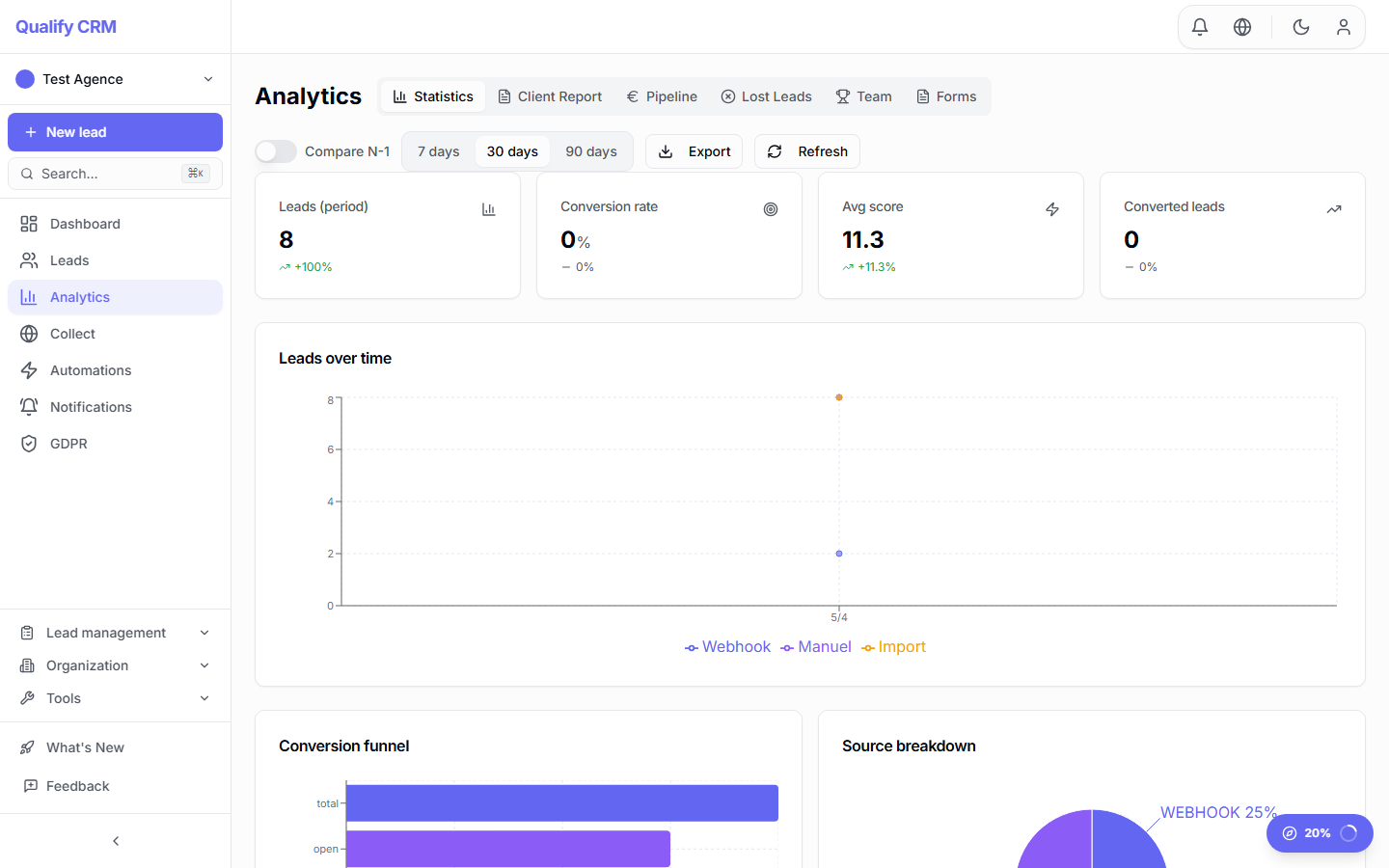Screen dimensions: 1389x868
Task: Select Automations in the sidebar
Action: (91, 369)
